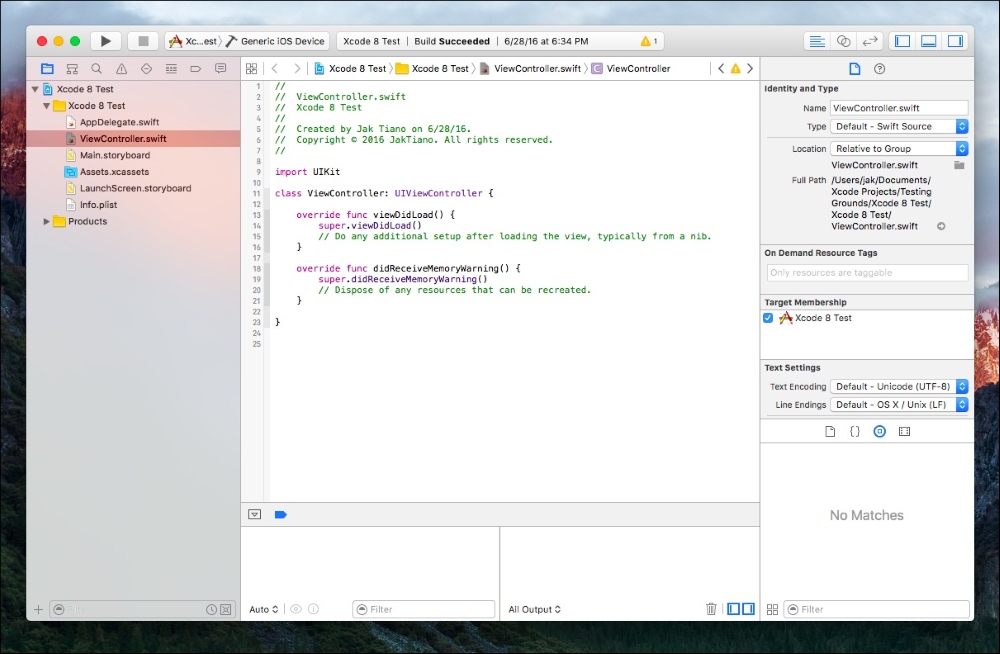Click the scheme selector Xc...est
This screenshot has height=654, width=1000.
[x=192, y=41]
